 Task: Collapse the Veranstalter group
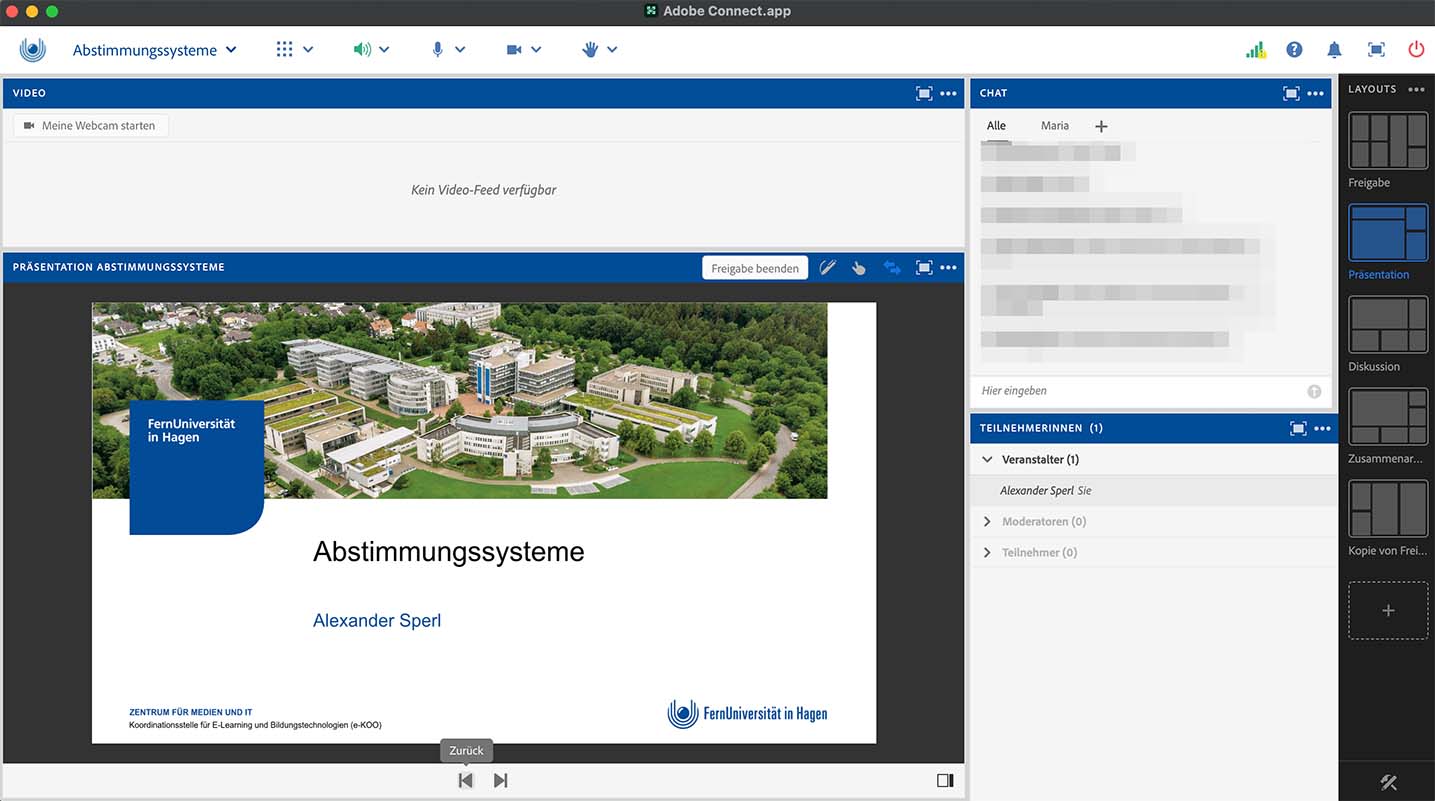coord(987,460)
